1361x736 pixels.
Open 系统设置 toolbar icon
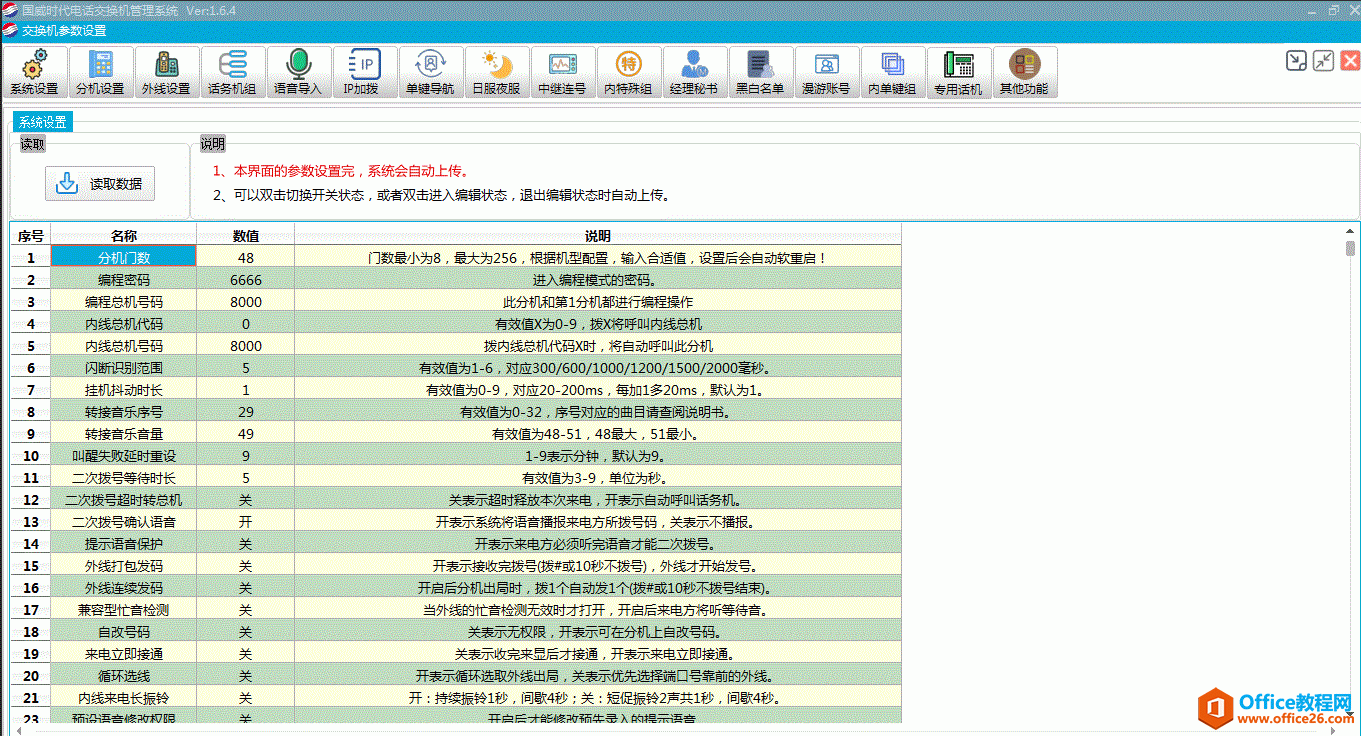34,73
